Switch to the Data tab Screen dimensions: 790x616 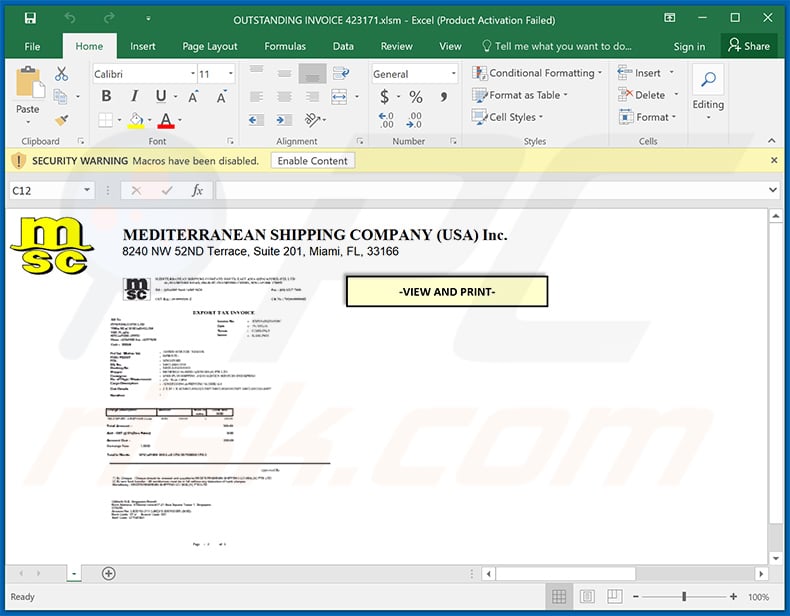pos(343,46)
